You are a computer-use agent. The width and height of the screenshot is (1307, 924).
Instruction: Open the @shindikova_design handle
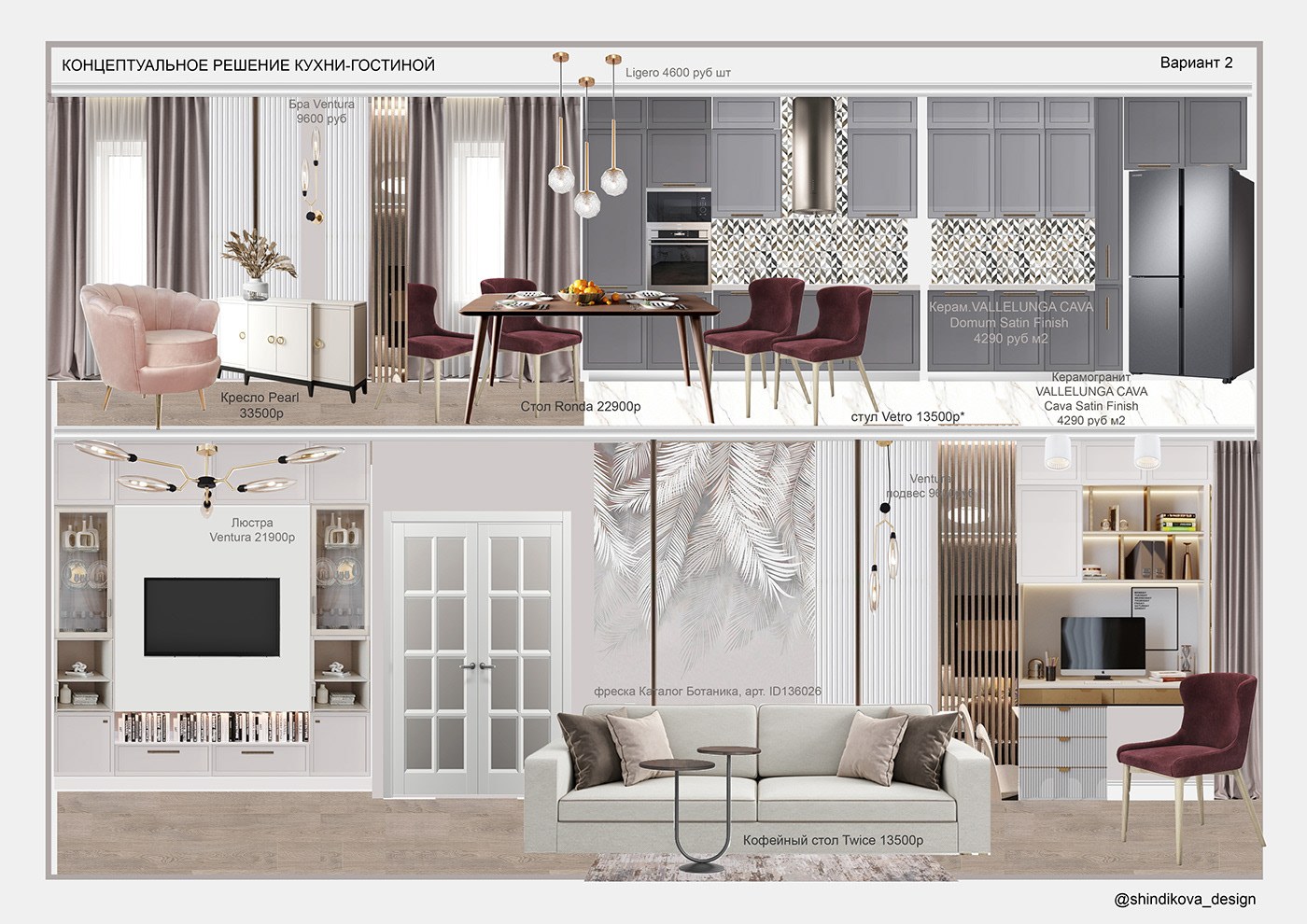[1185, 900]
